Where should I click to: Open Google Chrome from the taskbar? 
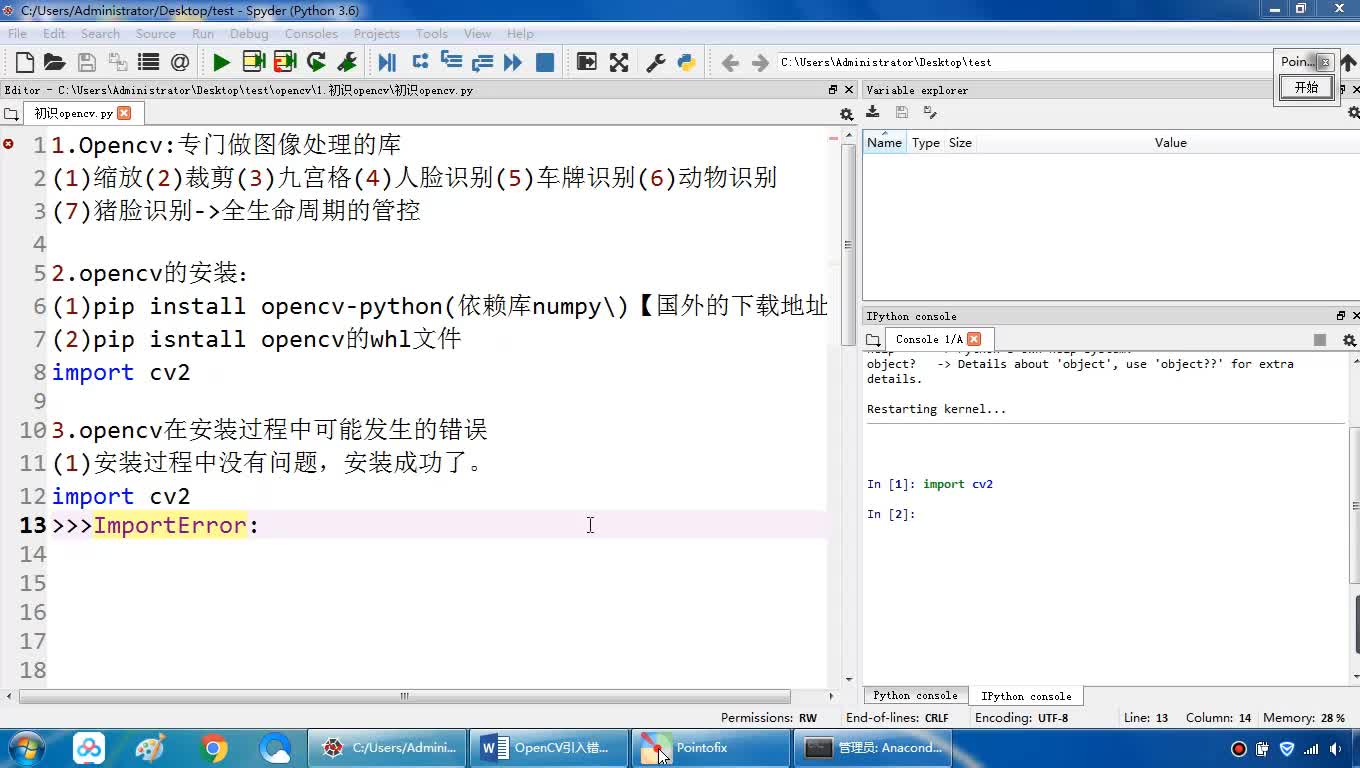pos(213,748)
